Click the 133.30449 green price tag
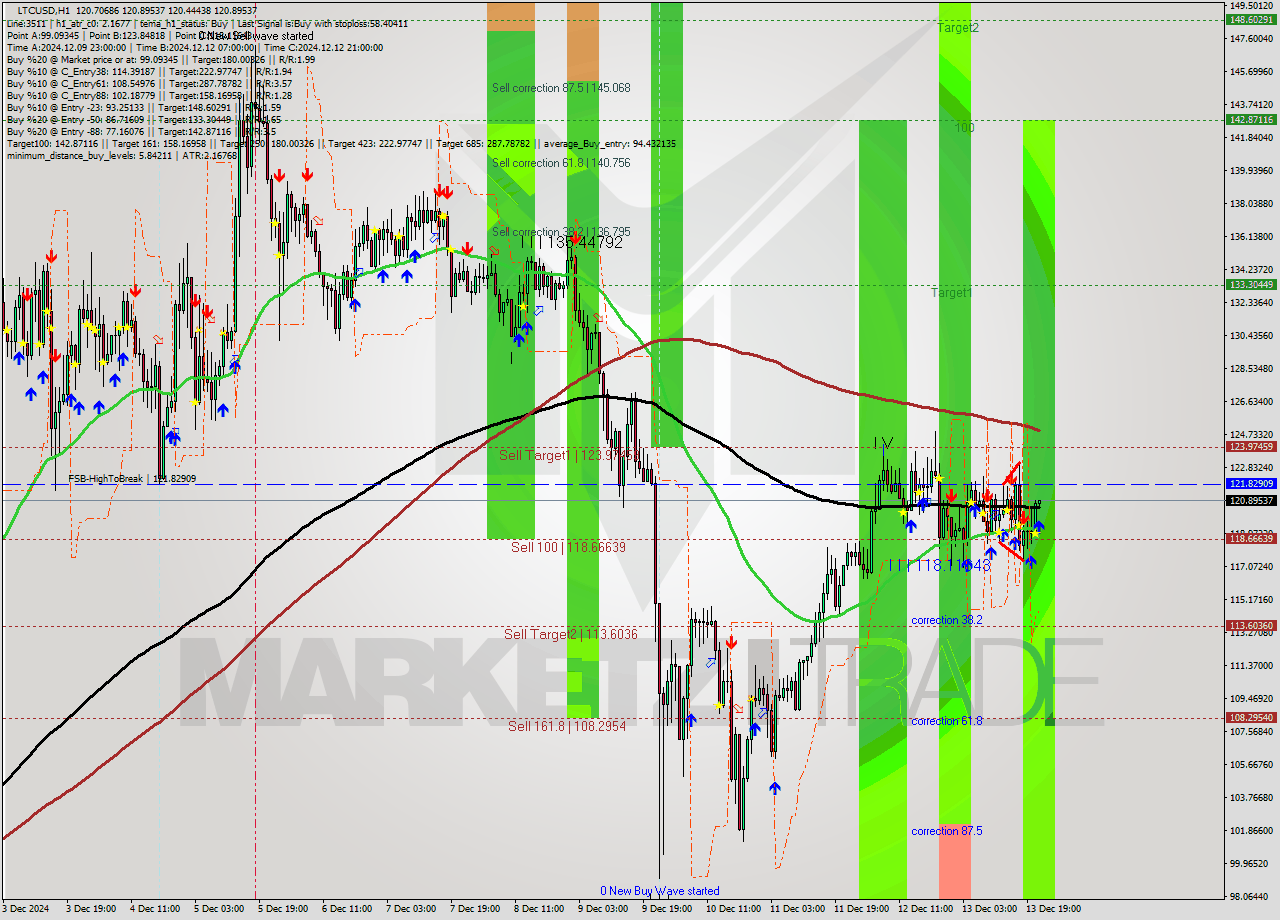The width and height of the screenshot is (1280, 920). coord(1251,285)
